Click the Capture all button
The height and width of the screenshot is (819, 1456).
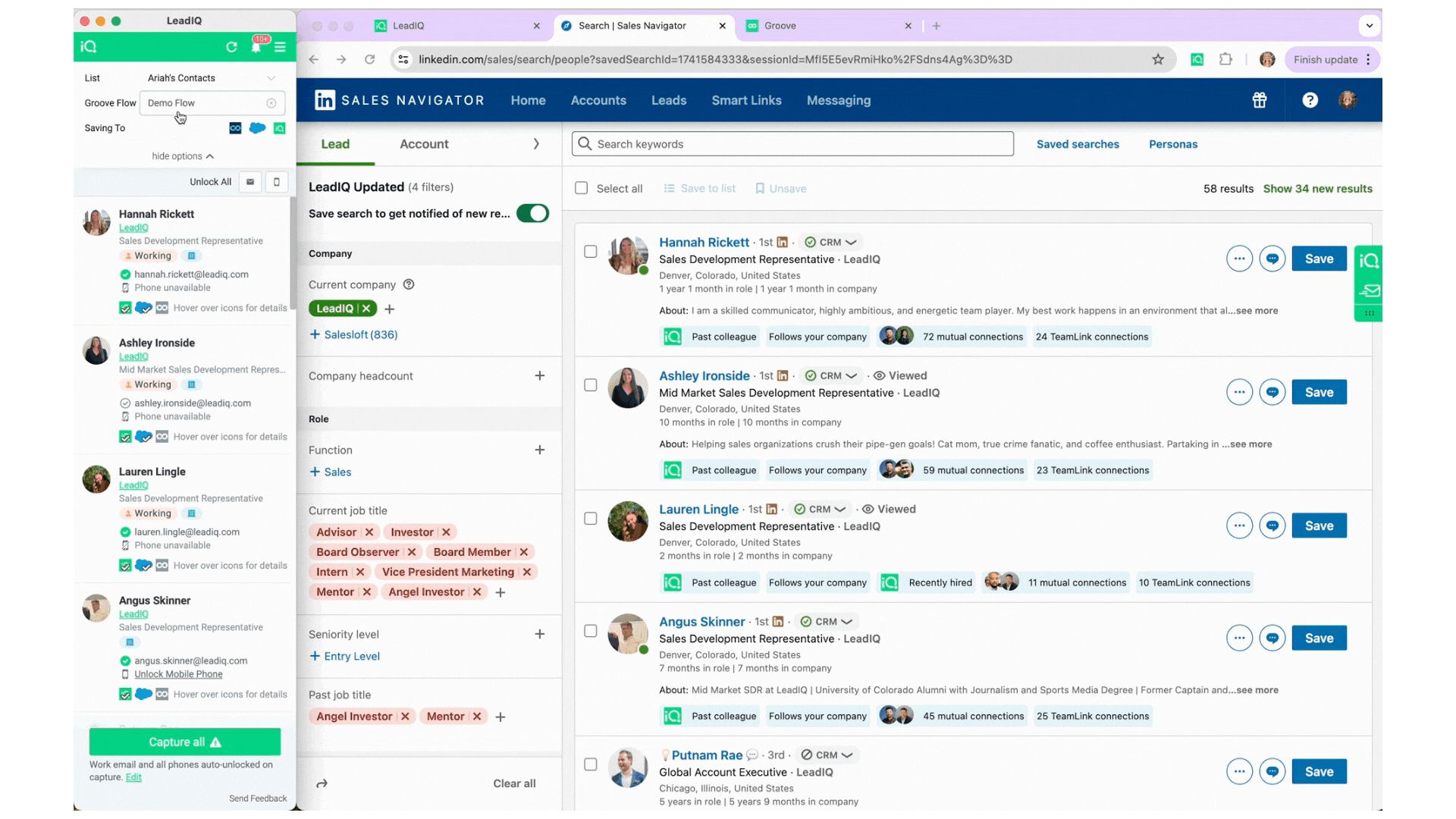[185, 742]
